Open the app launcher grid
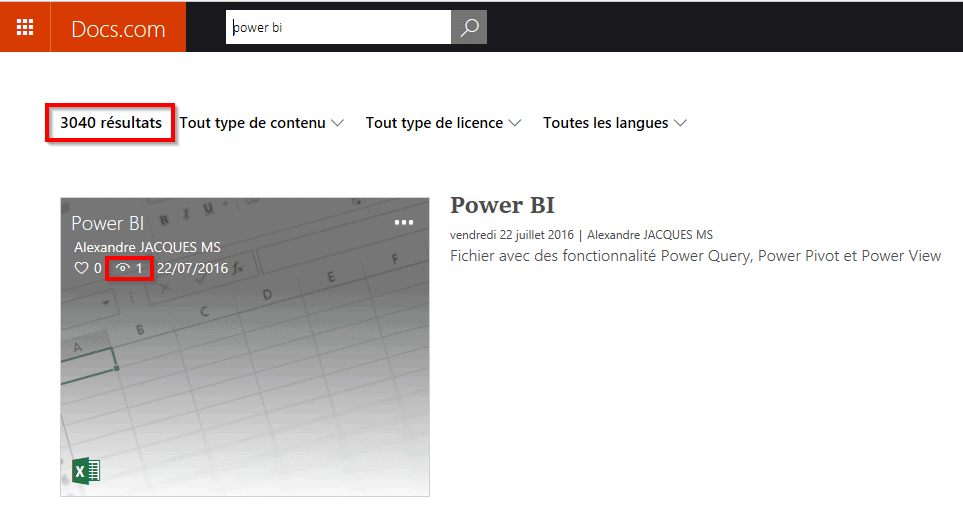Screen dimensions: 963x511 click(x=25, y=27)
